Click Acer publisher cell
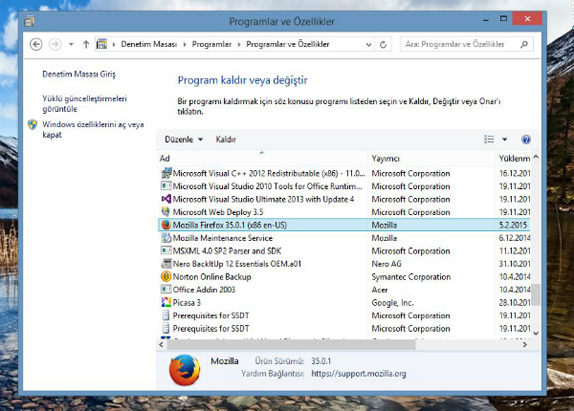Viewport: 574px width, 411px height. click(x=380, y=290)
